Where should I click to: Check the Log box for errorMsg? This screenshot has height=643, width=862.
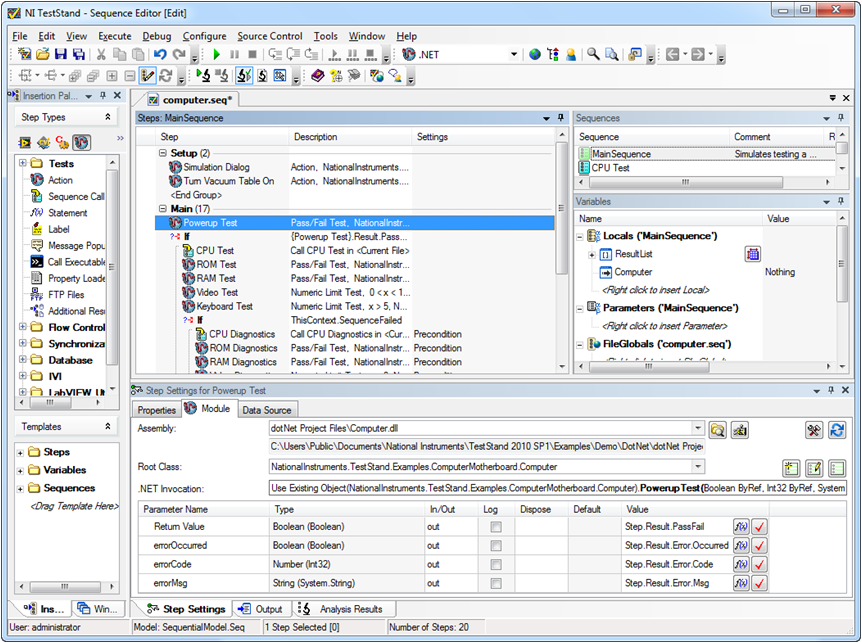pos(496,582)
